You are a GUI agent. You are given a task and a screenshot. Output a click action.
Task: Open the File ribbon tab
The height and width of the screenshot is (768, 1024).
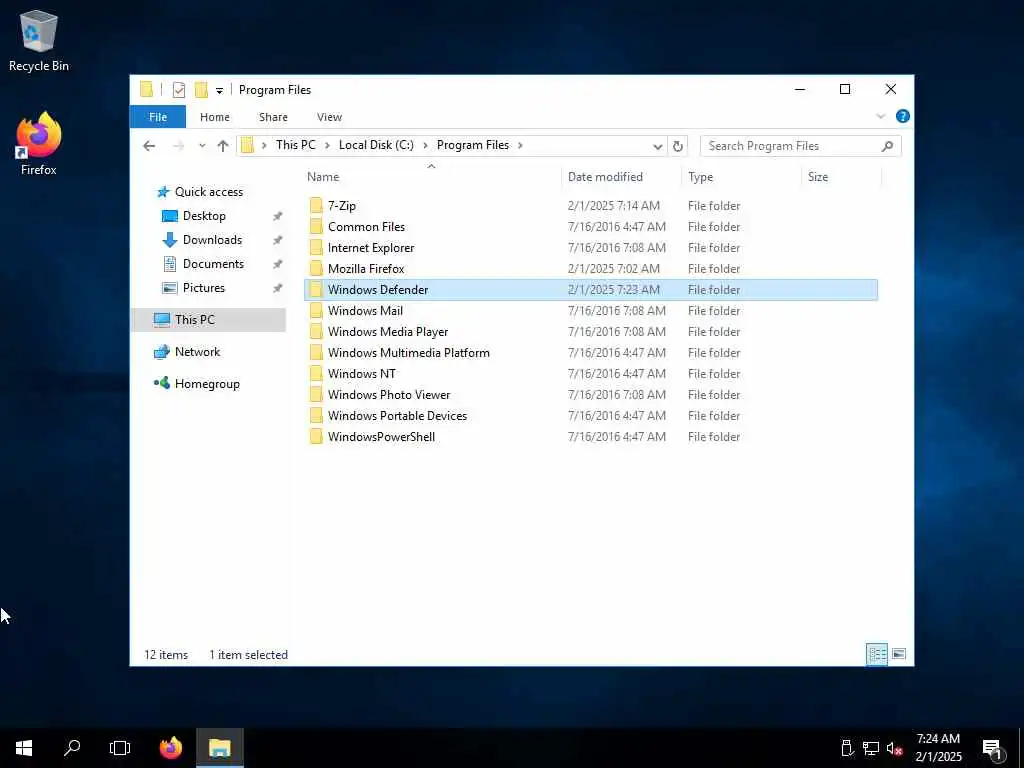click(158, 117)
